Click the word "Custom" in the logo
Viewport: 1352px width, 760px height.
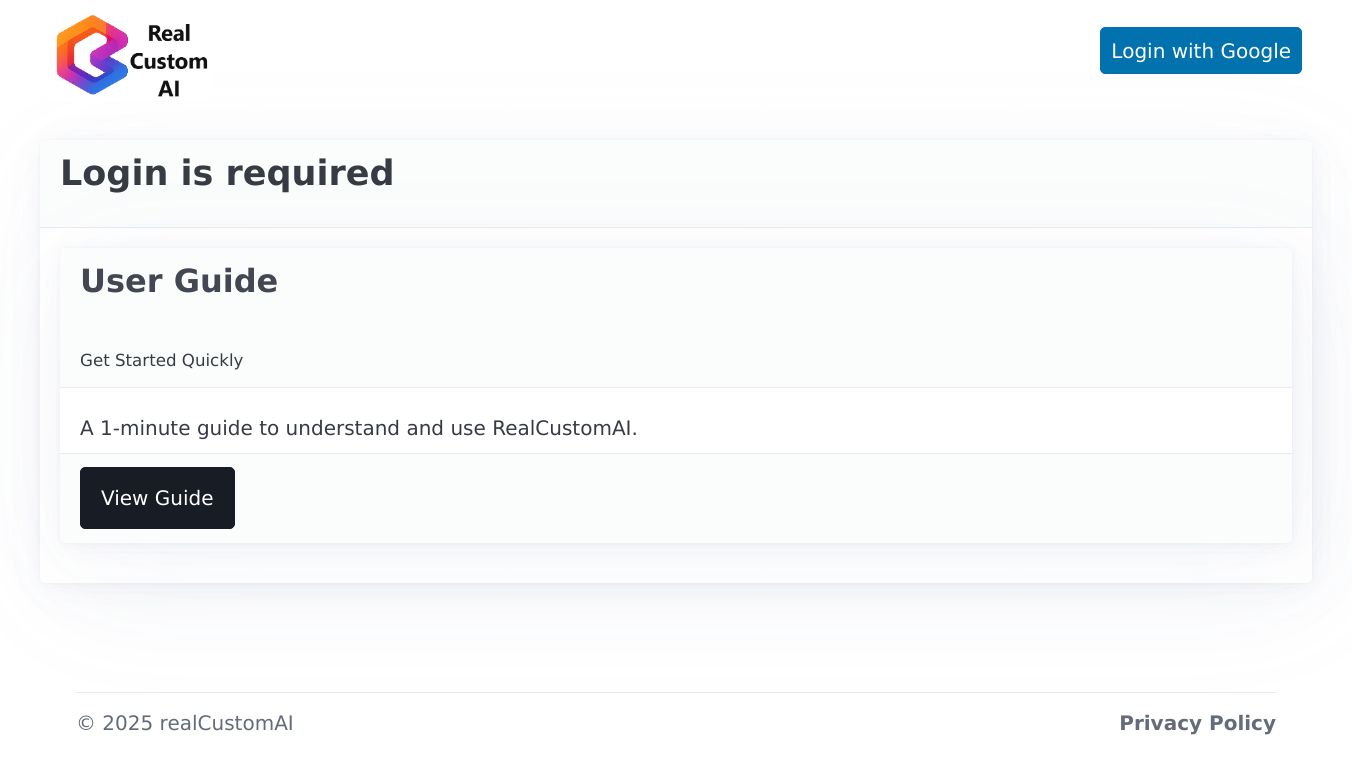pyautogui.click(x=169, y=61)
